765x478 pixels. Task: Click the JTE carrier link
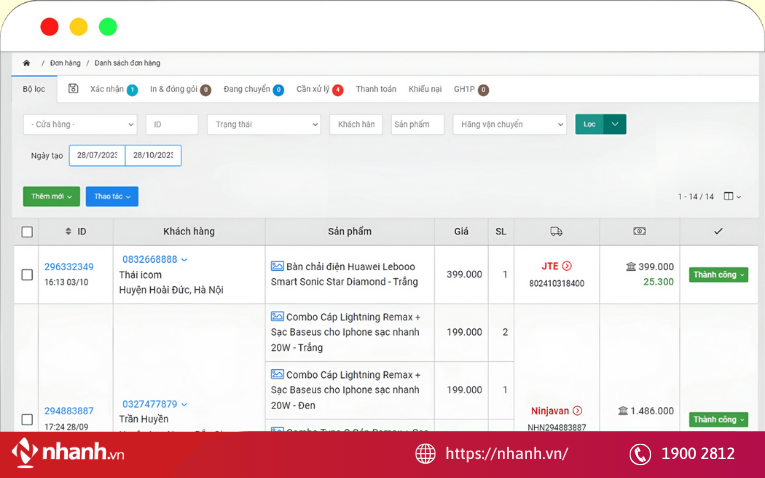tap(550, 266)
